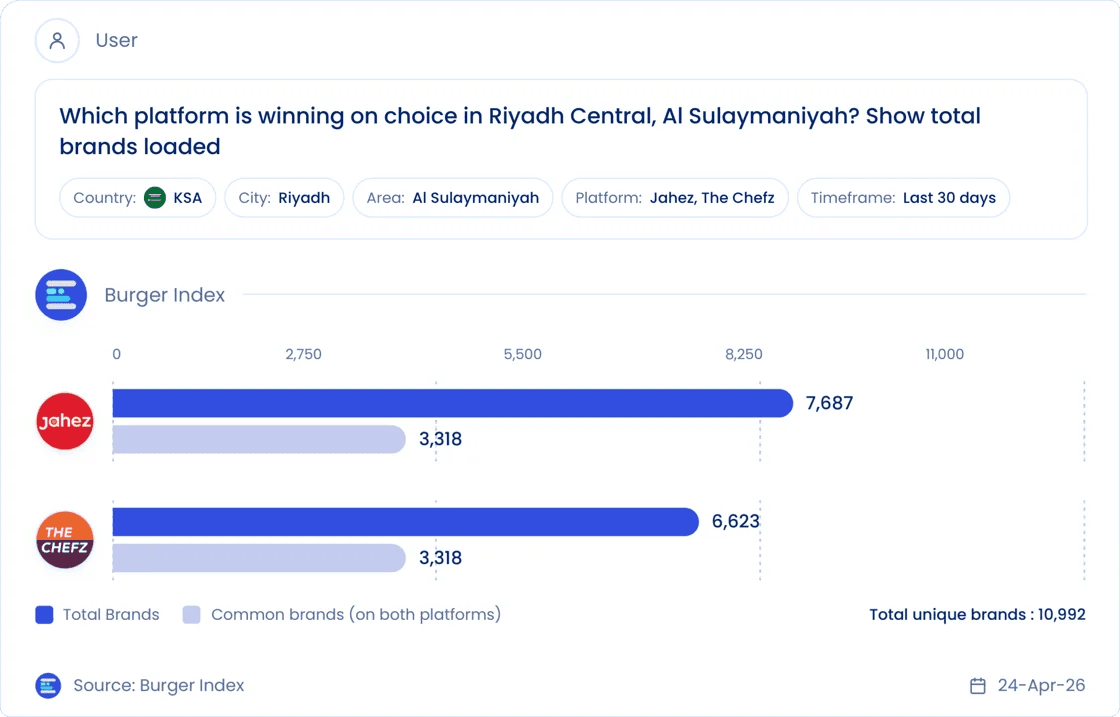This screenshot has height=717, width=1120.
Task: Click the Source: Burger Index link
Action: [x=159, y=686]
